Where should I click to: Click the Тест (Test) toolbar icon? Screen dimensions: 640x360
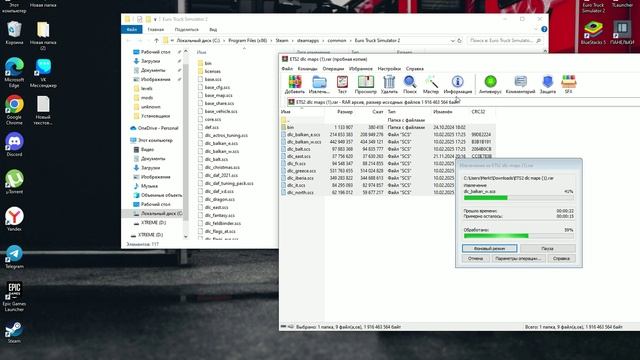tap(342, 84)
